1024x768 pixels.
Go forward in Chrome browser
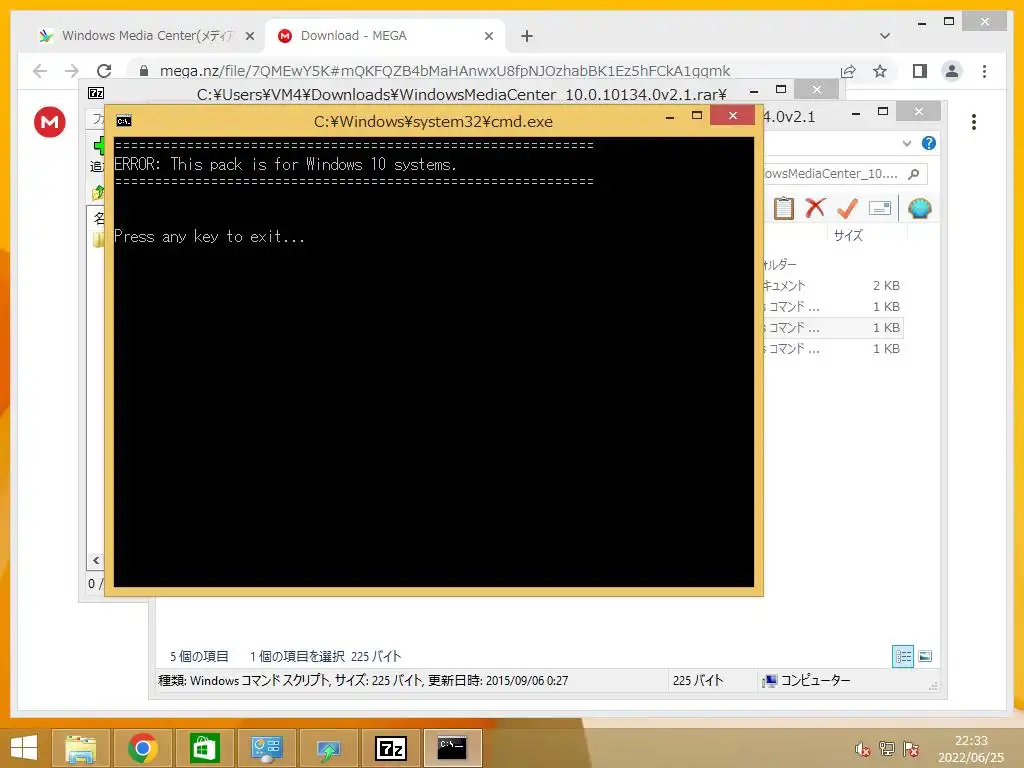(x=72, y=71)
